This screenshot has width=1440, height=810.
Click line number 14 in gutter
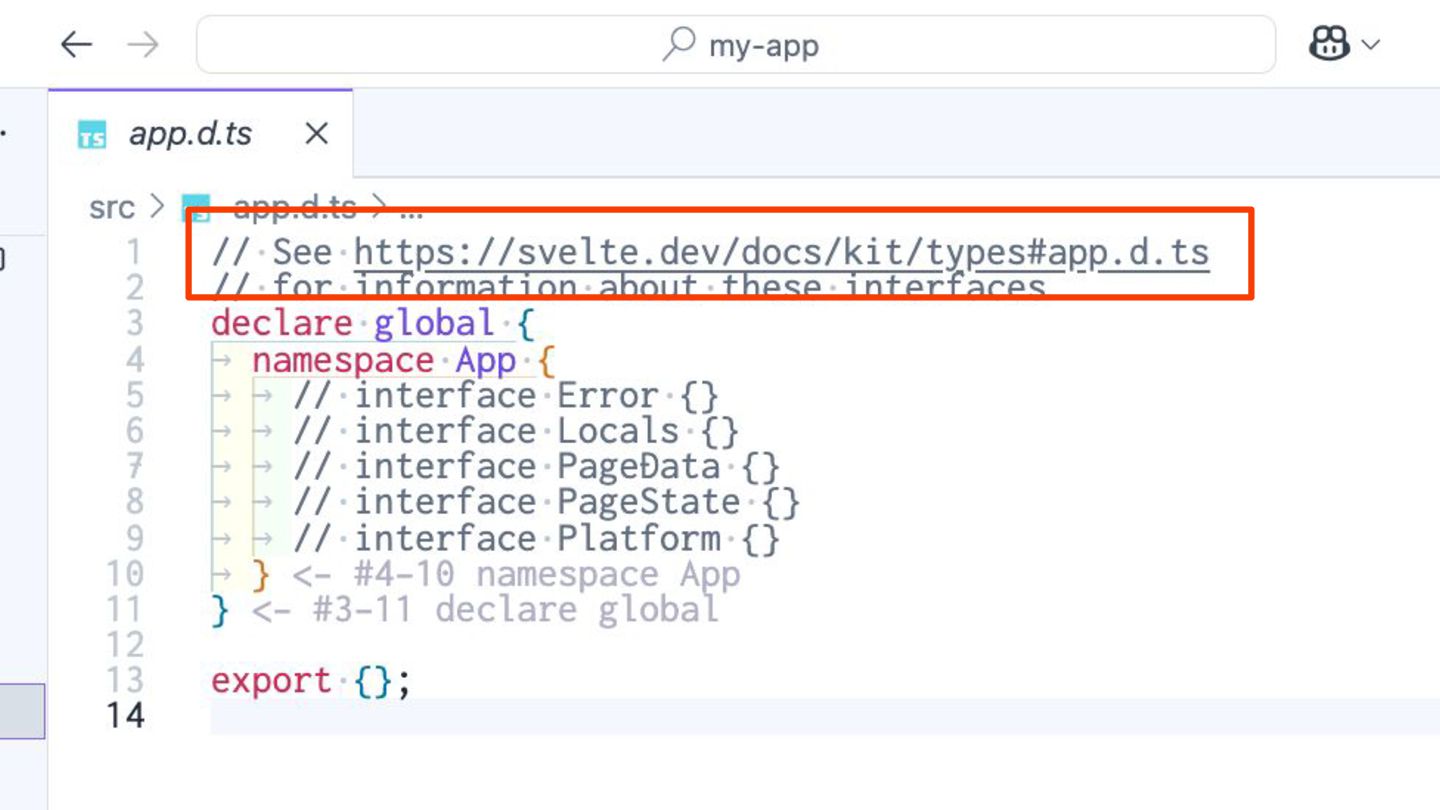pyautogui.click(x=125, y=716)
